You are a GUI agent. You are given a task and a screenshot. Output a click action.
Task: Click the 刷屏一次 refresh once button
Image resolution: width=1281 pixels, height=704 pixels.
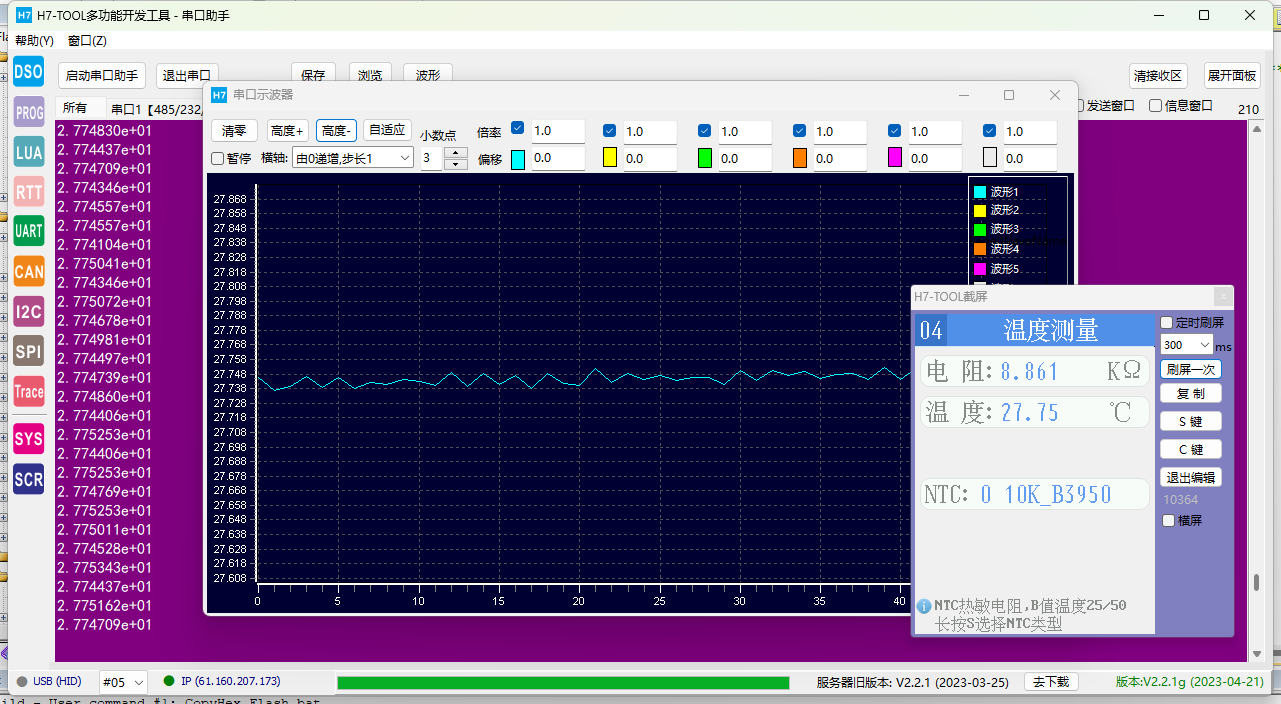[x=1191, y=369]
